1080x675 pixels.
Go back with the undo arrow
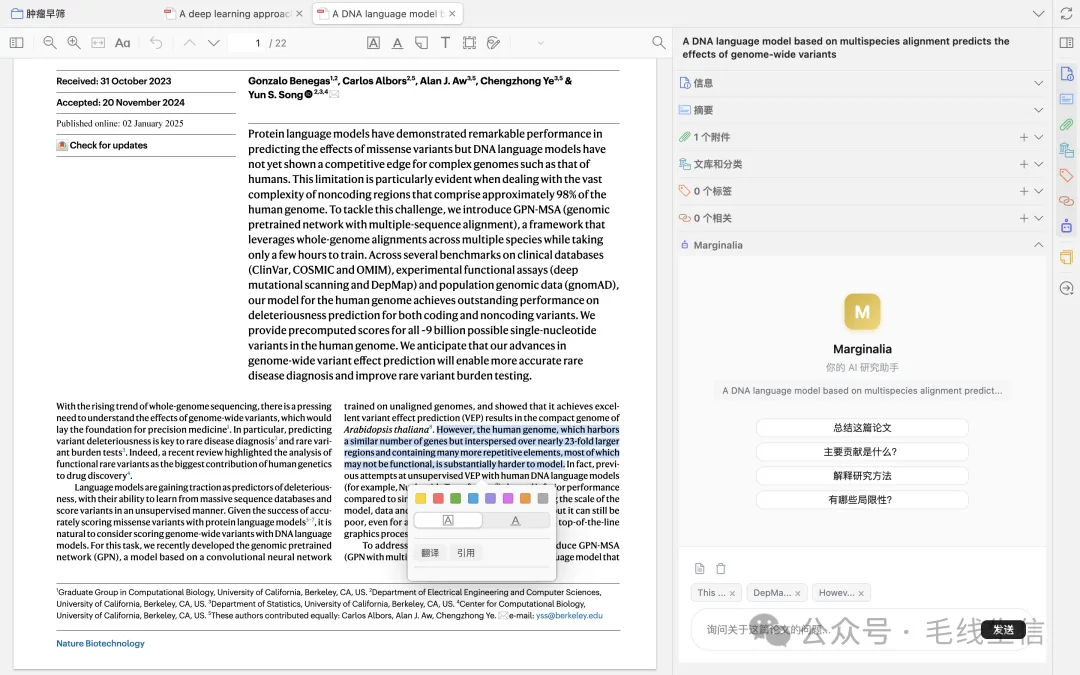pyautogui.click(x=156, y=43)
